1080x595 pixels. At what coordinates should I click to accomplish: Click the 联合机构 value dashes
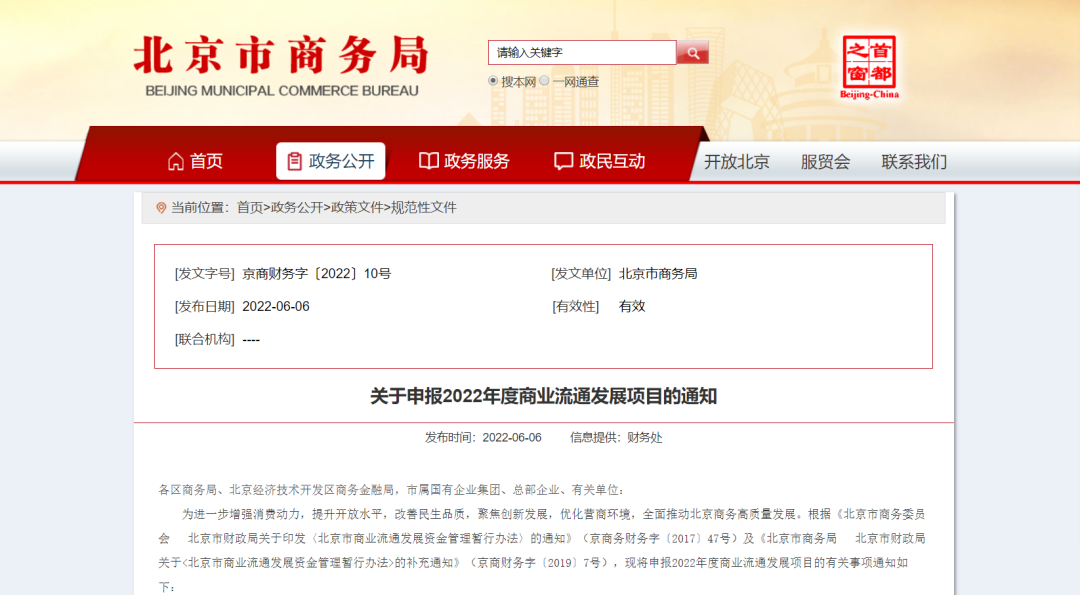[x=251, y=340]
